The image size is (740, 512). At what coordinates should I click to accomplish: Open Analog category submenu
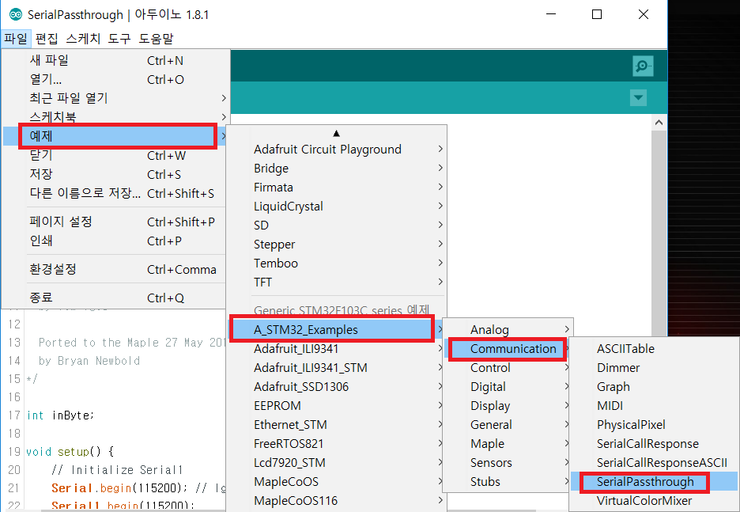pyautogui.click(x=508, y=329)
